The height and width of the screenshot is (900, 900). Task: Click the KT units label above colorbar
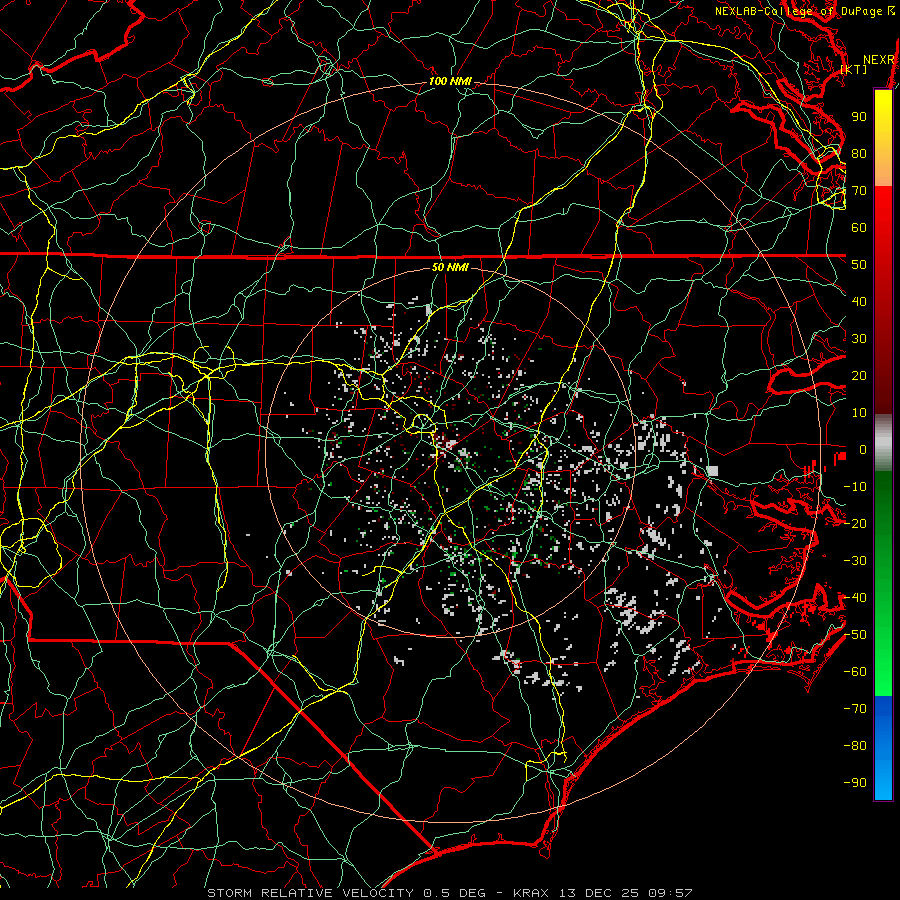coord(854,69)
